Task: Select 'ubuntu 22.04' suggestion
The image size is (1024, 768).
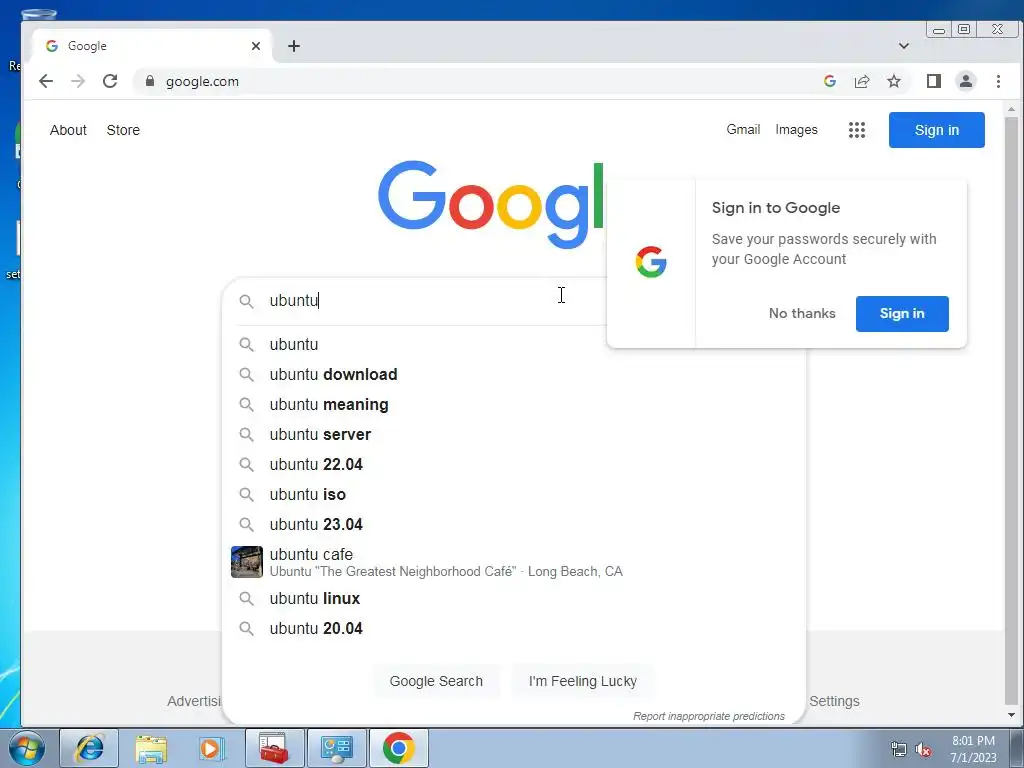Action: 514,464
